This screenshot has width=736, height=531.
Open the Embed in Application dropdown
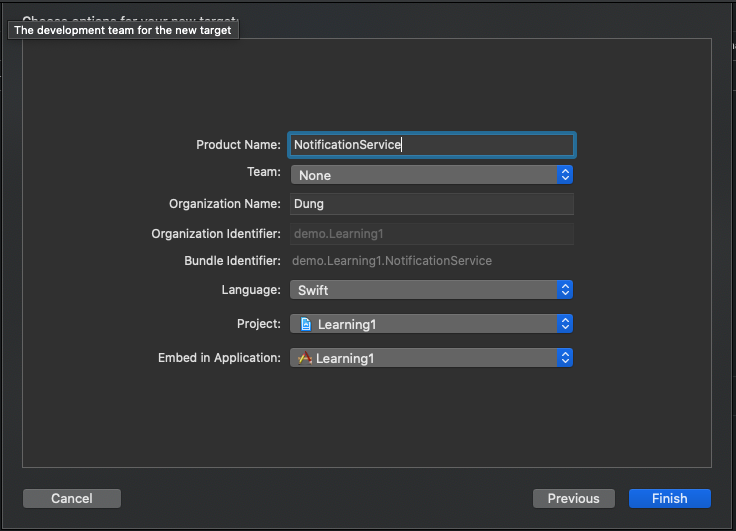pyautogui.click(x=430, y=358)
